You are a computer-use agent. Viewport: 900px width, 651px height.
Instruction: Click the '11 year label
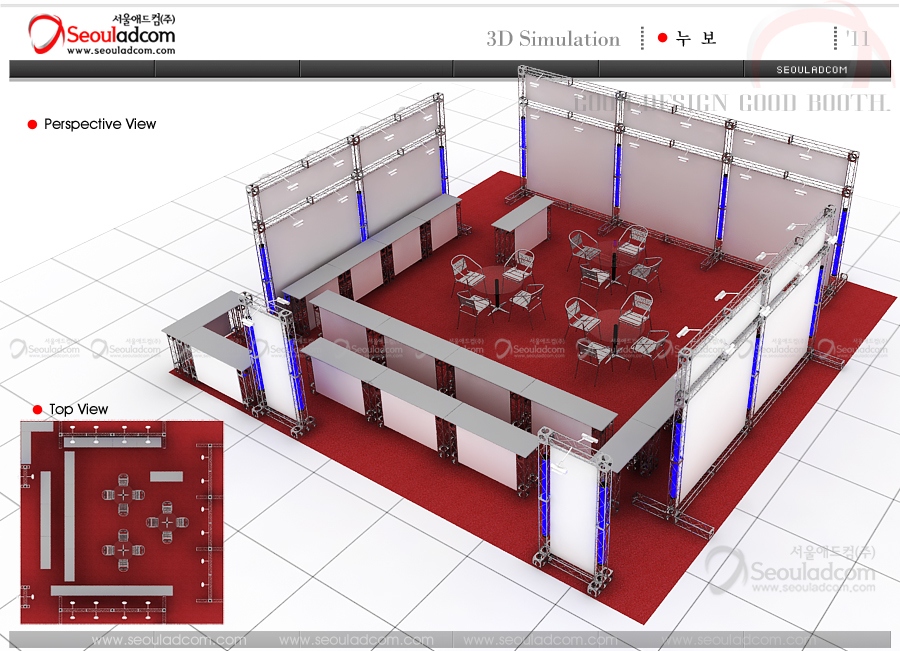pos(856,38)
